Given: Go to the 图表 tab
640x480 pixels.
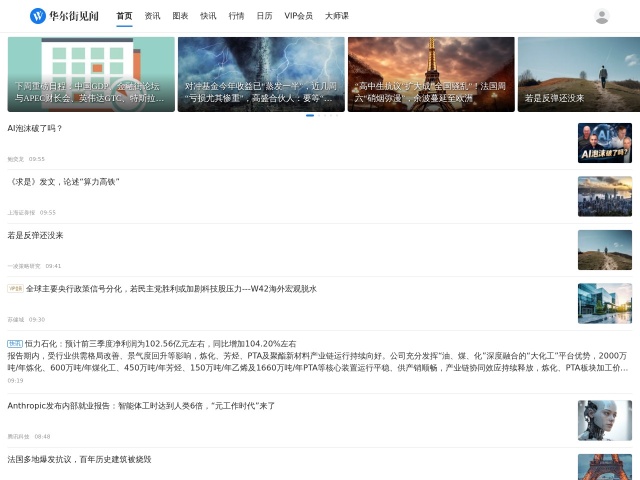Looking at the screenshot, I should (x=180, y=16).
